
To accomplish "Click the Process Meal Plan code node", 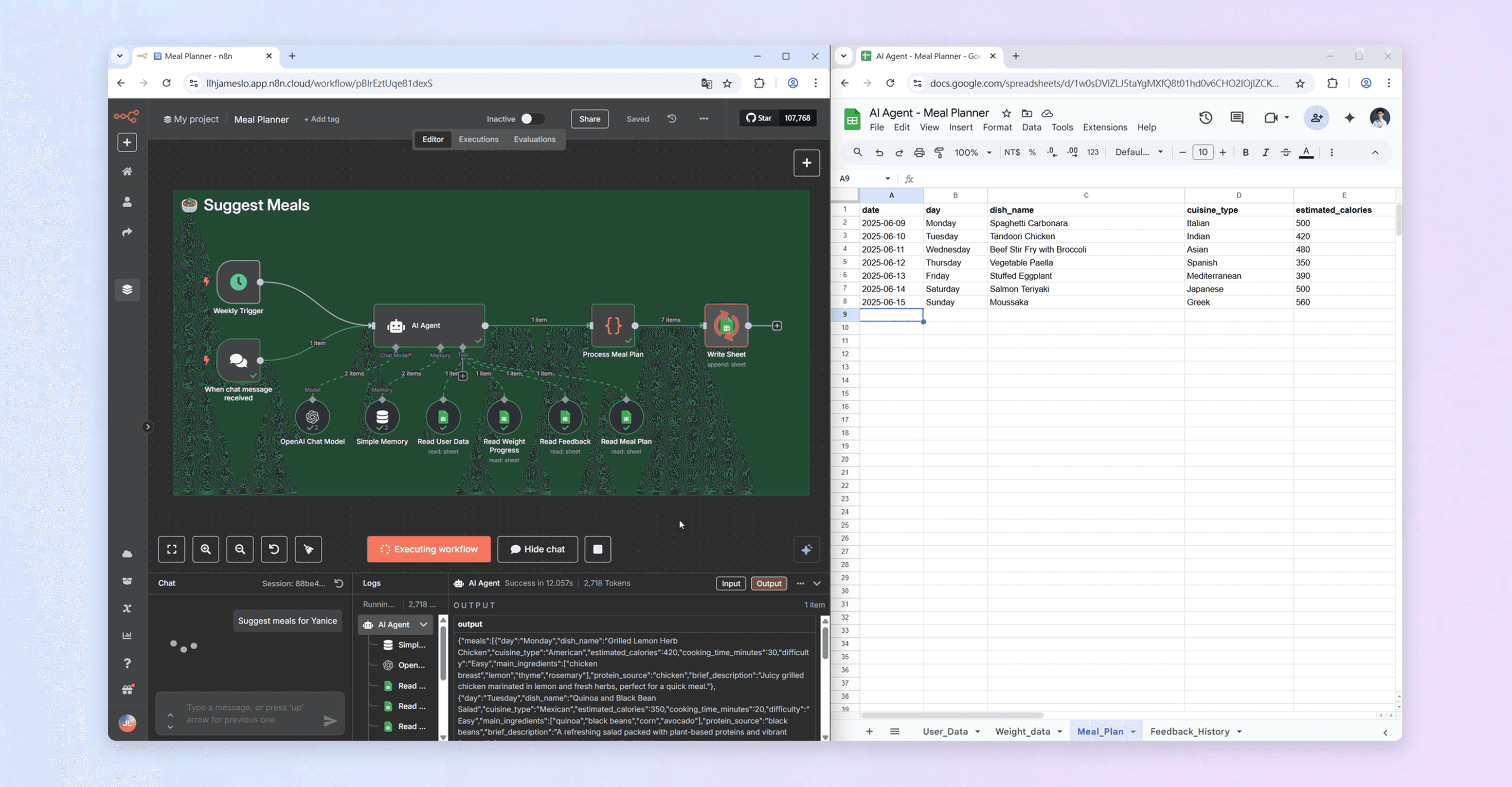I will tap(613, 326).
